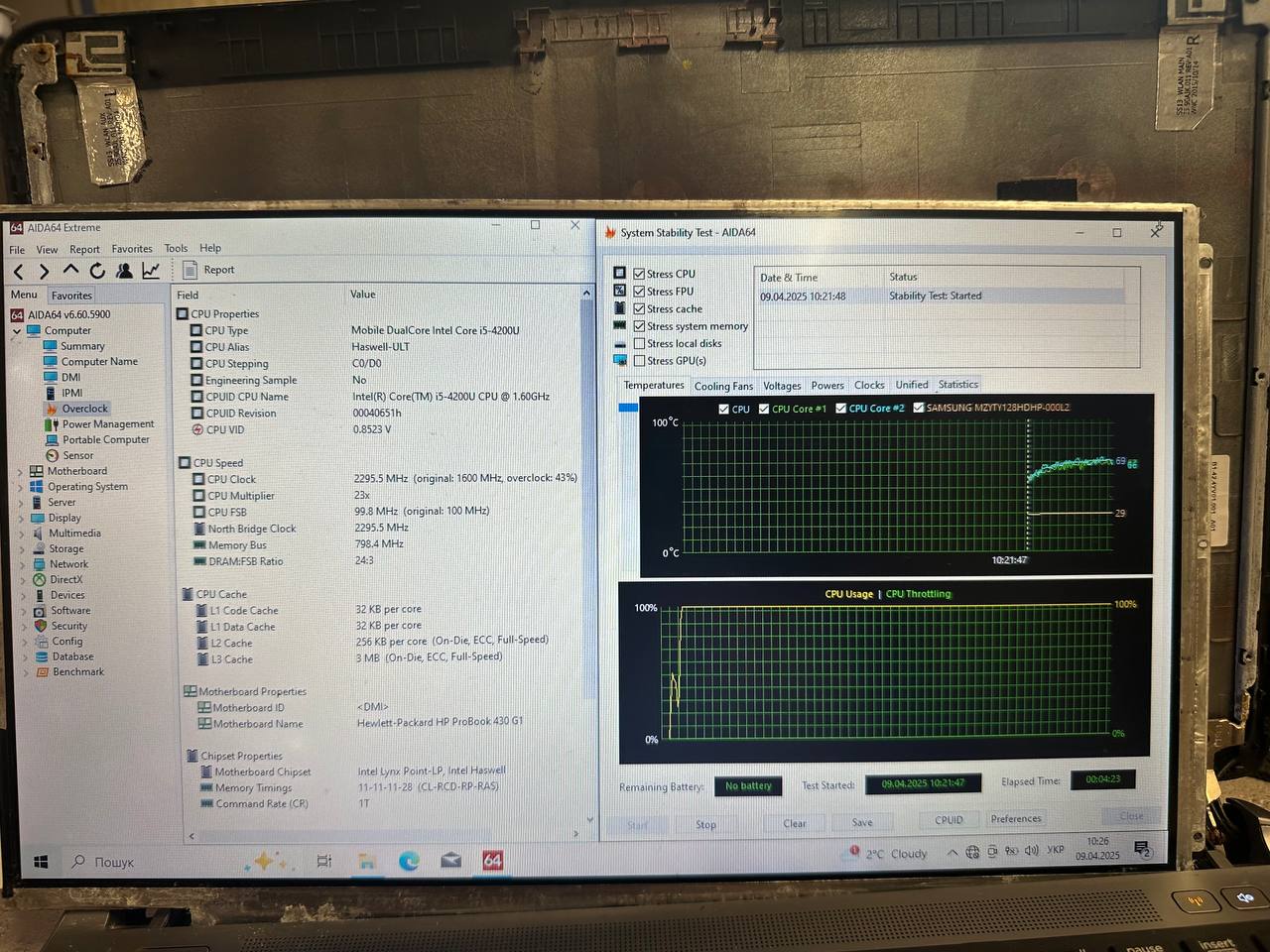The image size is (1270, 952).
Task: Open the Power Management page
Action: 107,423
